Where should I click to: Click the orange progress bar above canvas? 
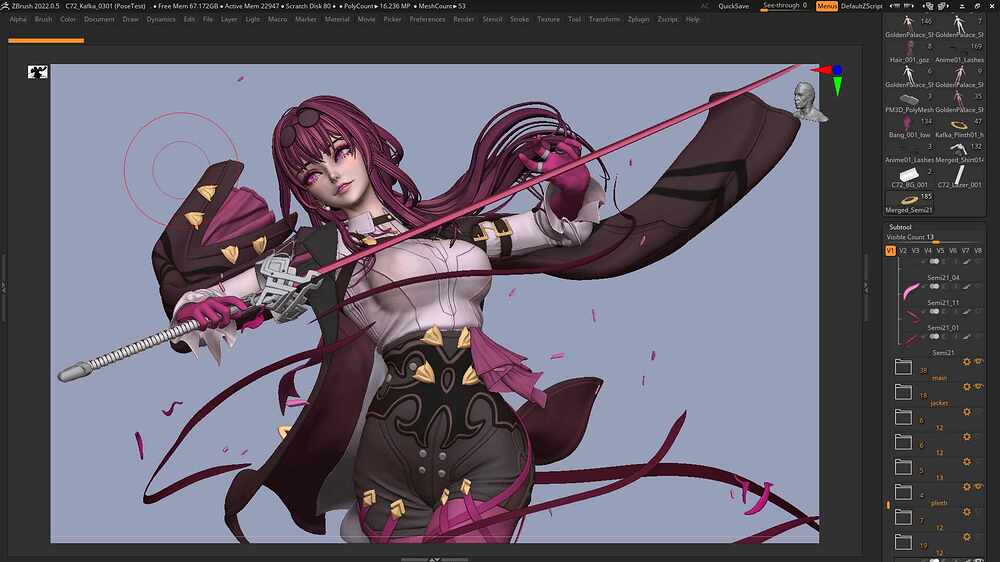coord(46,41)
